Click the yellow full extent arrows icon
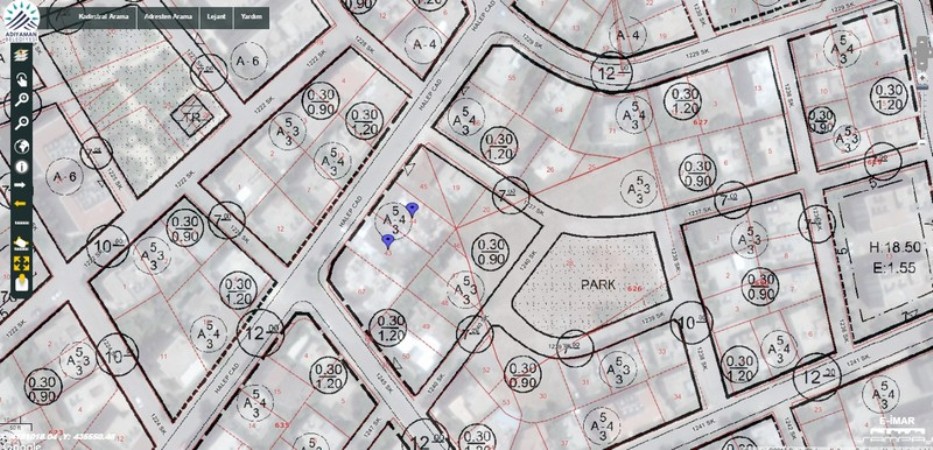933x450 pixels. (21, 264)
